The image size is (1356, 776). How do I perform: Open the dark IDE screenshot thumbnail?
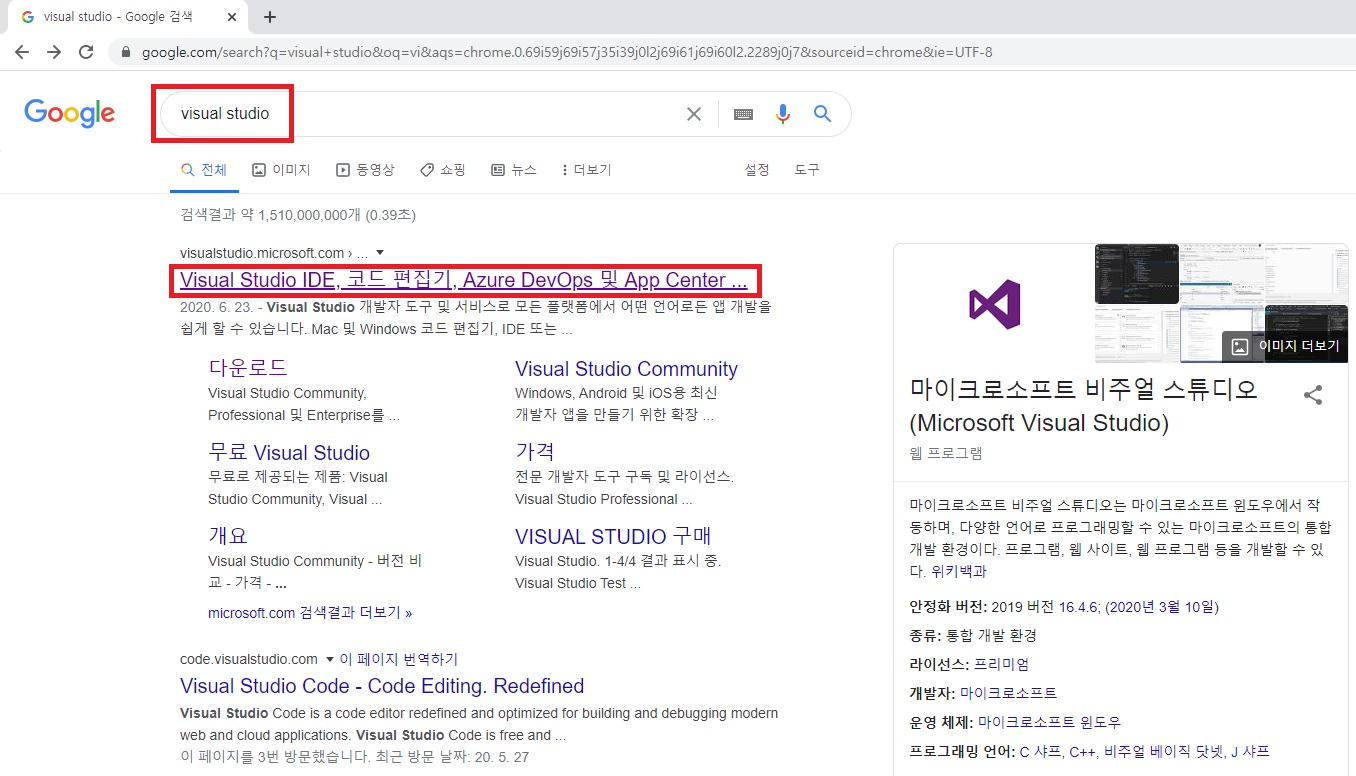(1137, 273)
